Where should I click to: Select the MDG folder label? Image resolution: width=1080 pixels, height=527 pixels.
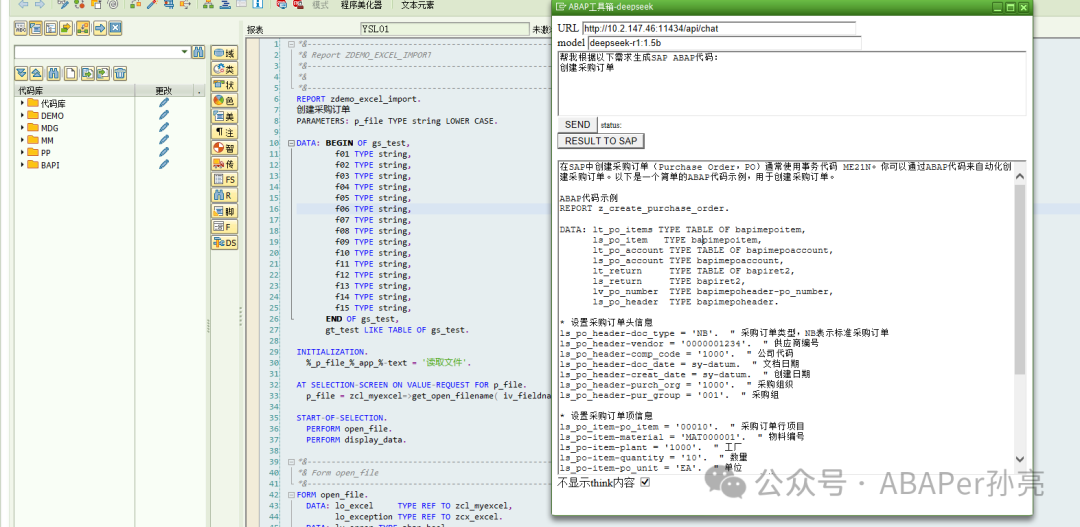pyautogui.click(x=49, y=128)
